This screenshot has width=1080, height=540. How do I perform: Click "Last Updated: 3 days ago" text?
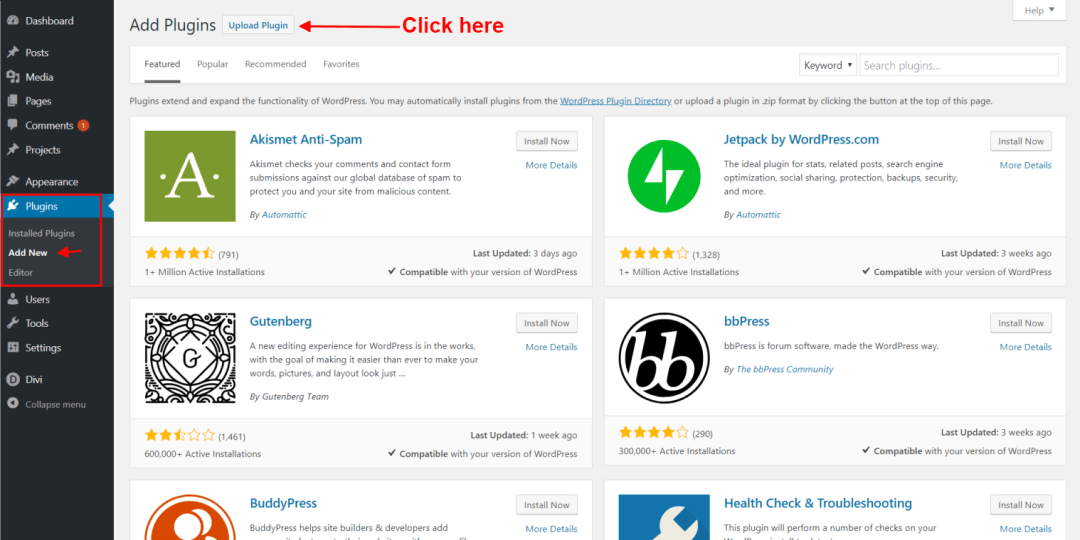click(x=525, y=253)
